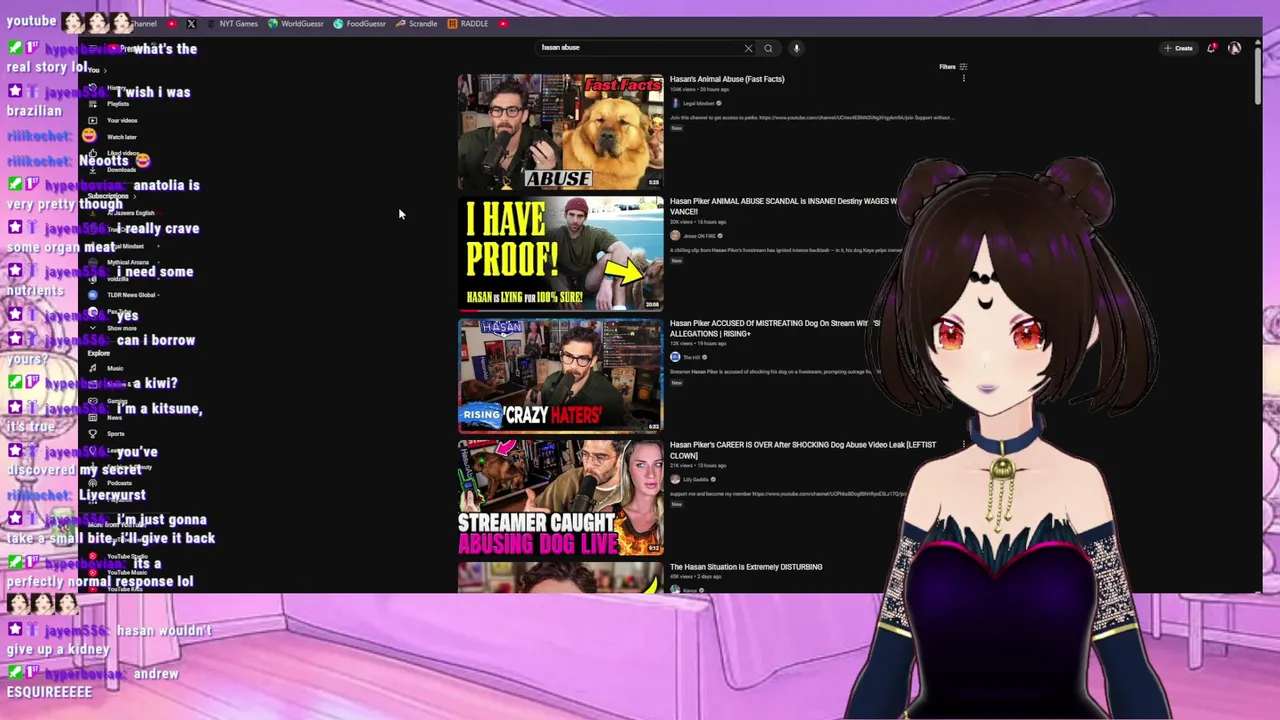Click the page vertical scrollbar
This screenshot has height=720, width=1280.
click(1256, 75)
